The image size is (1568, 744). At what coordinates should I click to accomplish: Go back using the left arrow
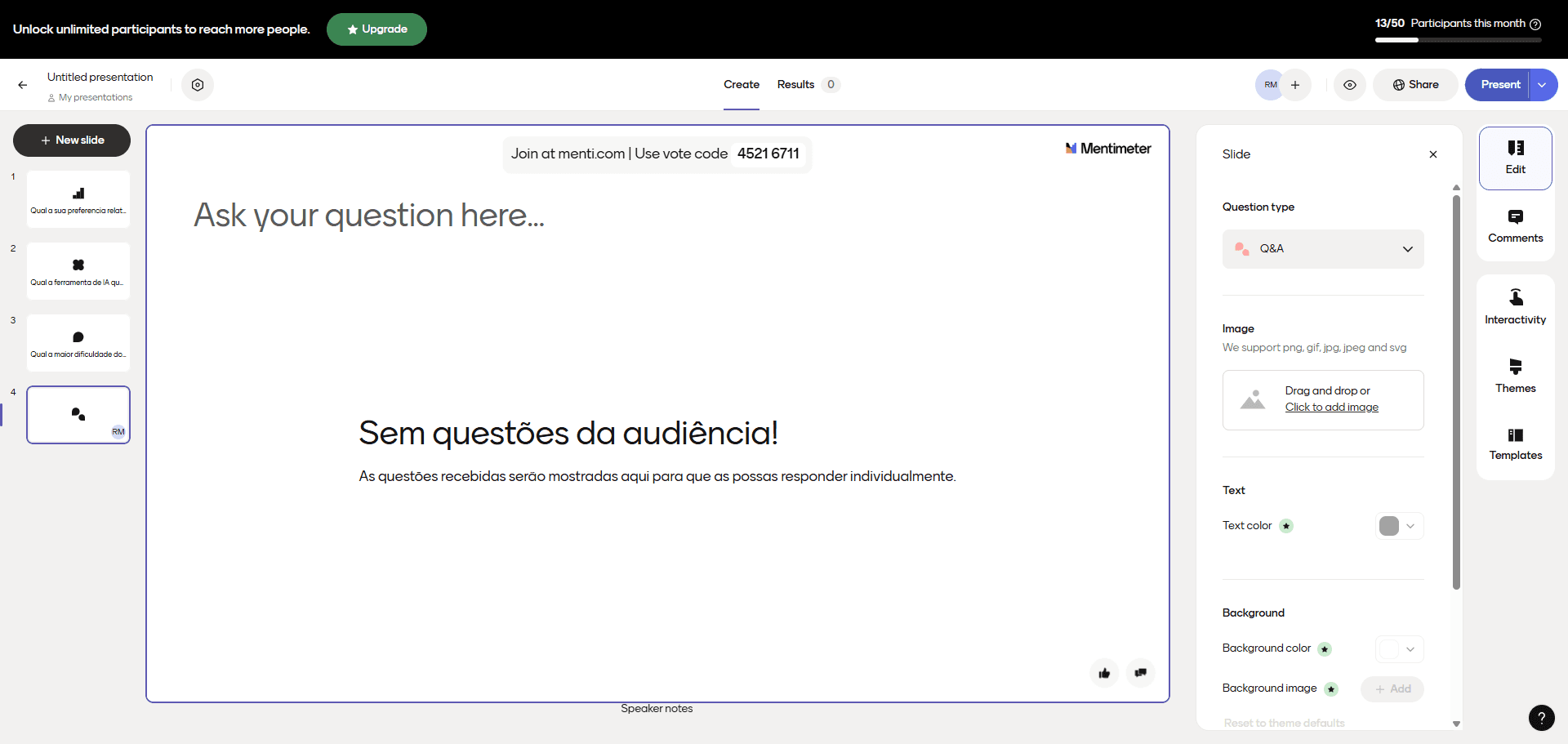[23, 85]
